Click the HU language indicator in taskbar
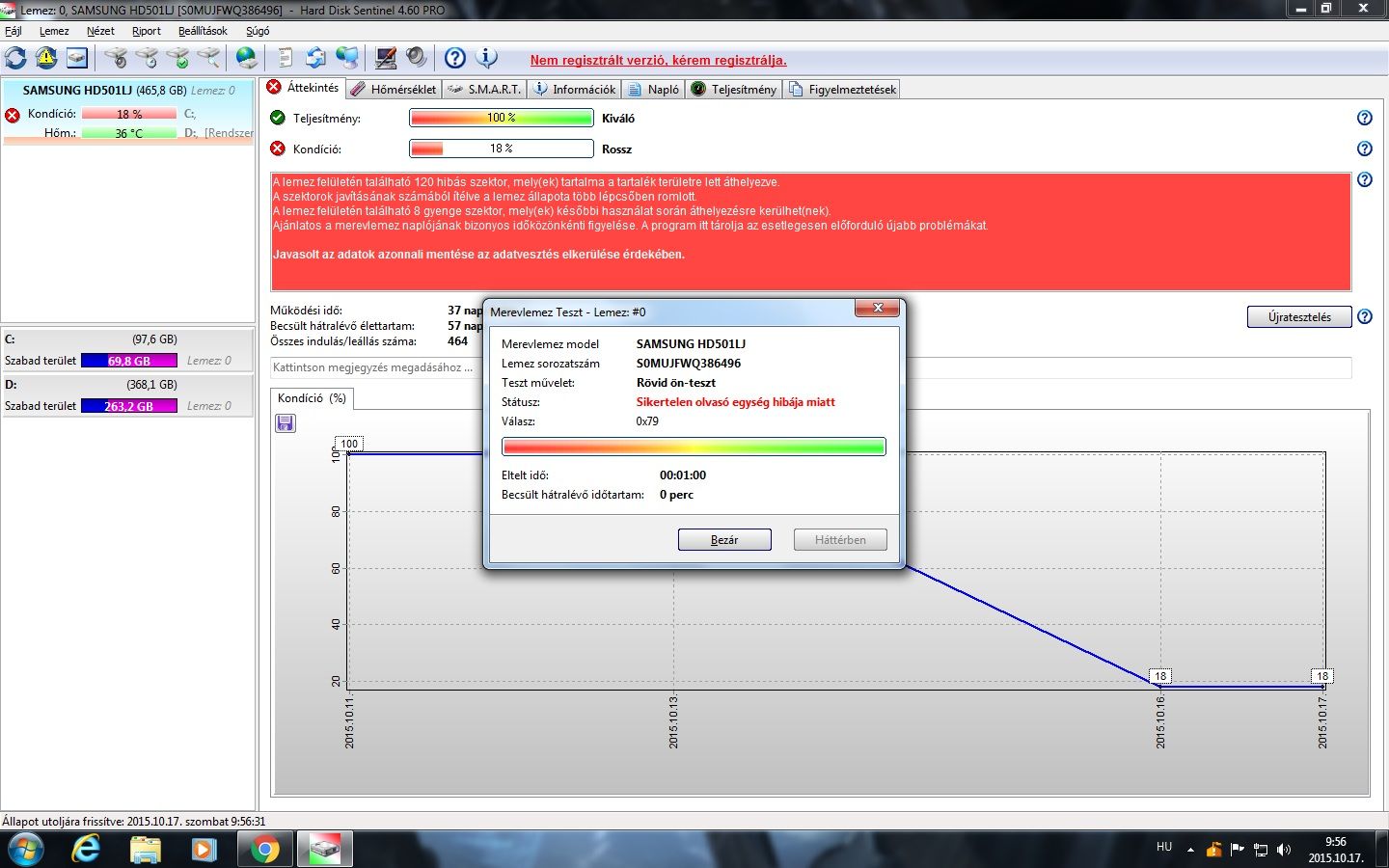1389x868 pixels. coord(1164,847)
